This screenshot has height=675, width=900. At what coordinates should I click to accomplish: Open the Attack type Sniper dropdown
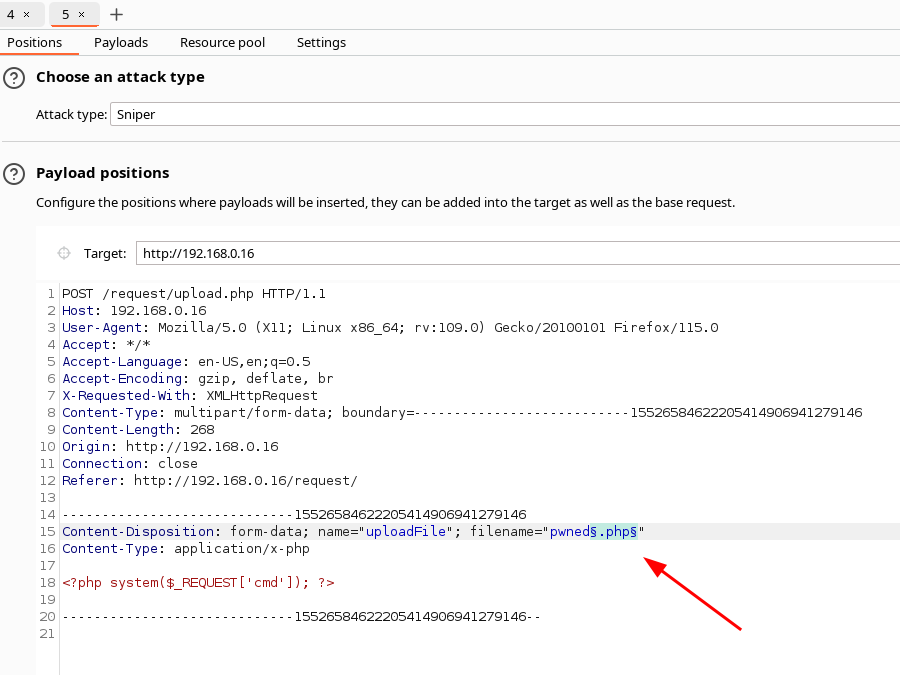click(505, 114)
